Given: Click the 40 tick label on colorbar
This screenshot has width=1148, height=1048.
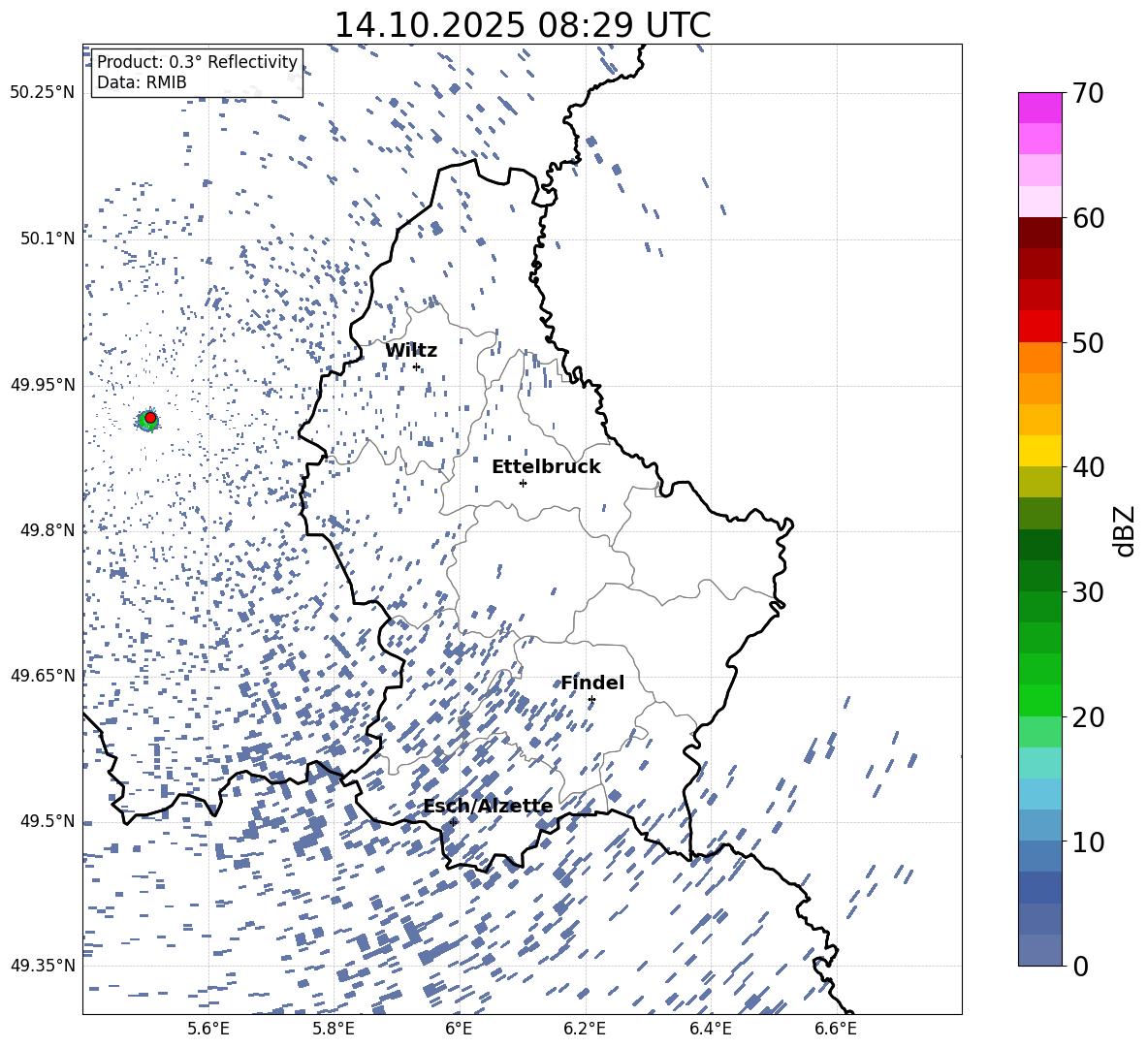Looking at the screenshot, I should pos(1088,467).
